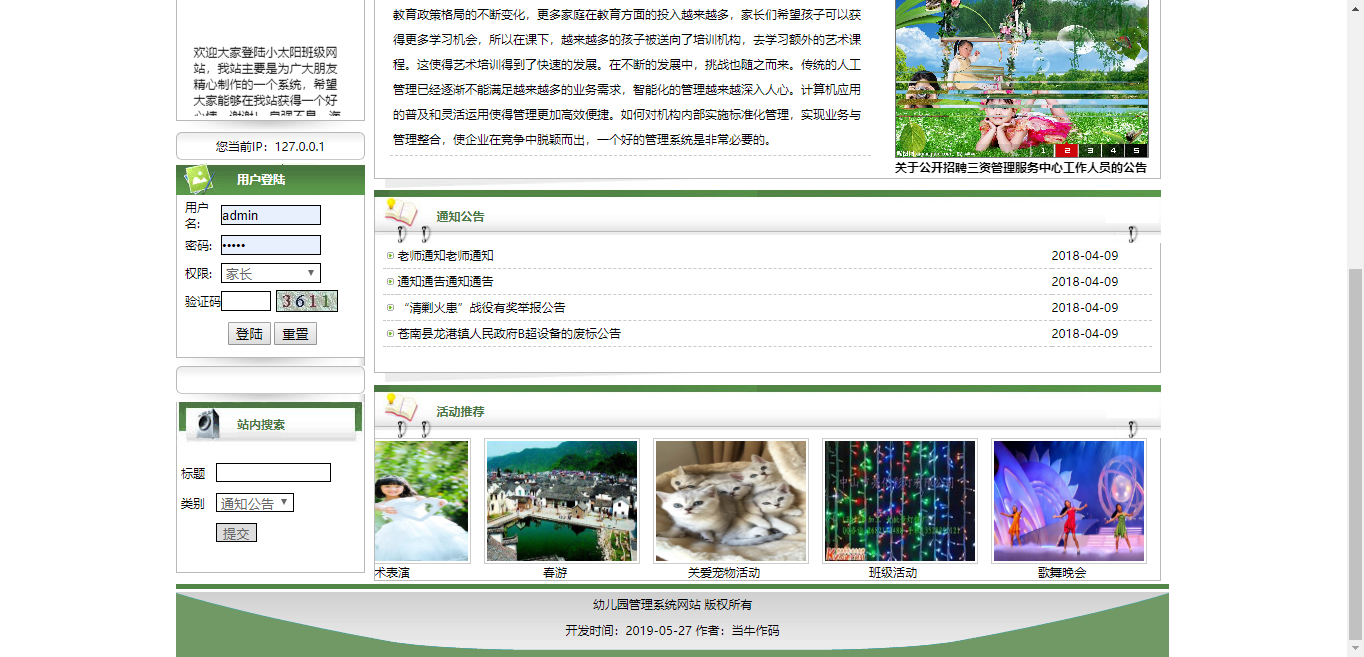The height and width of the screenshot is (657, 1364).
Task: Select the red slide 2 indicator
Action: [1066, 151]
